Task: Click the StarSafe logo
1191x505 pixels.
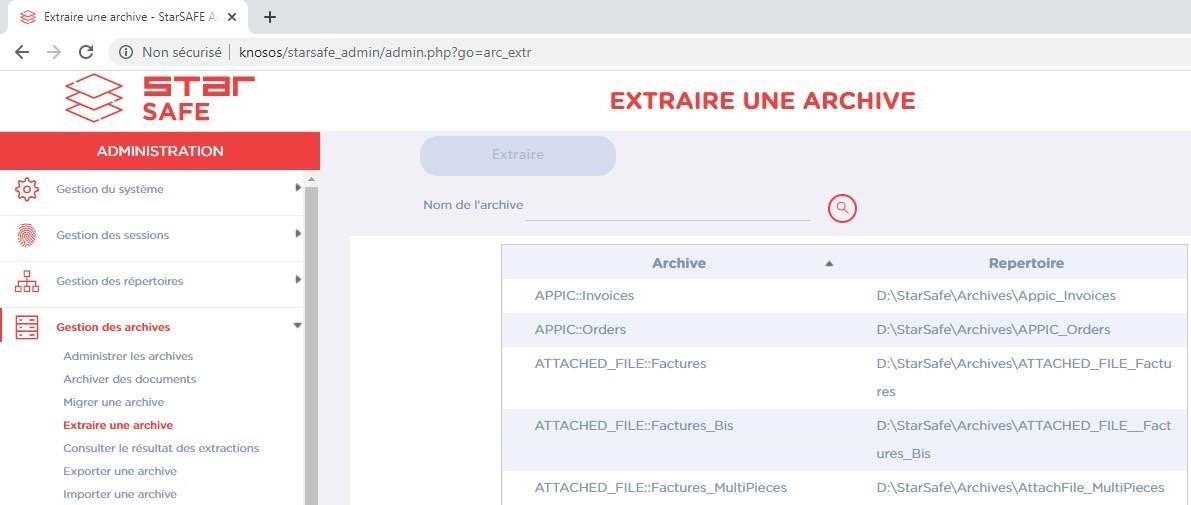Action: tap(160, 98)
